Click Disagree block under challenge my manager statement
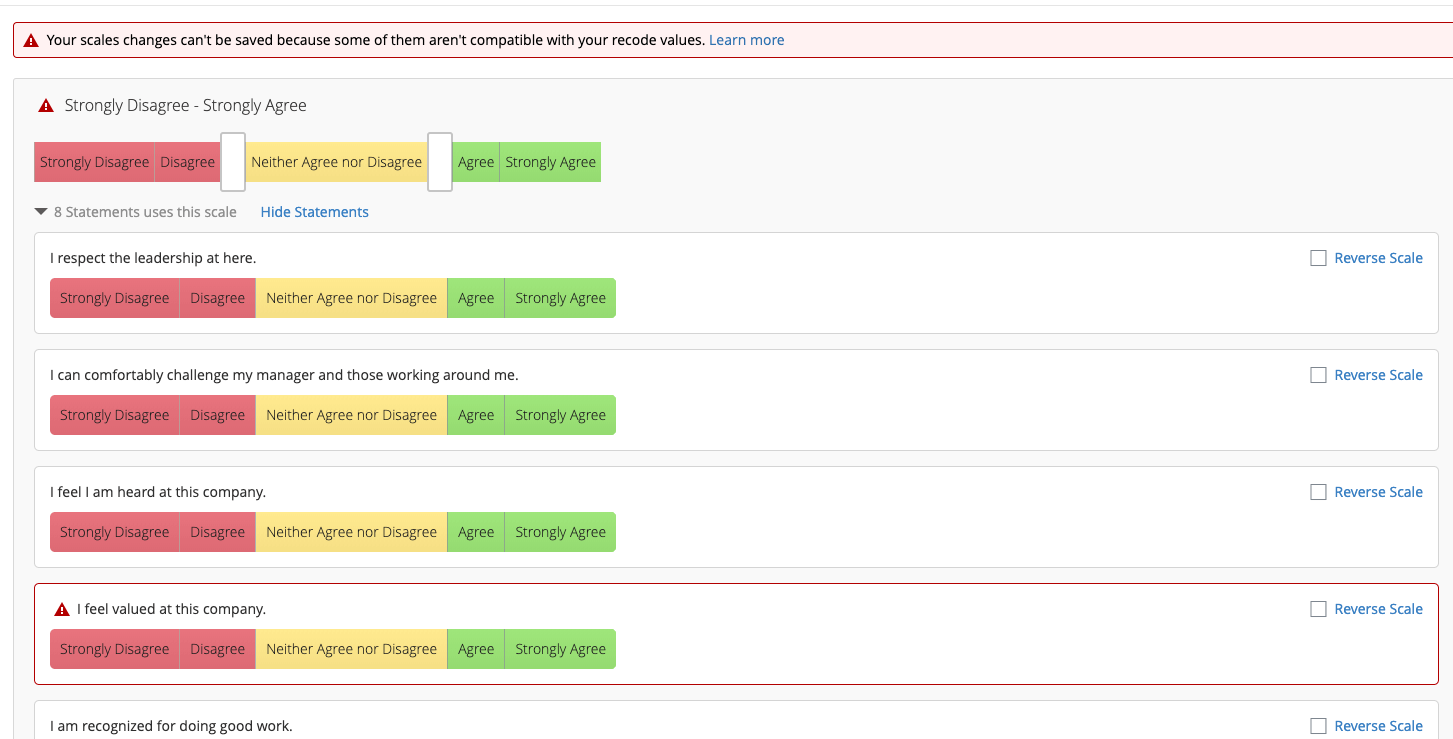Screen dimensions: 1453x739 tap(217, 415)
